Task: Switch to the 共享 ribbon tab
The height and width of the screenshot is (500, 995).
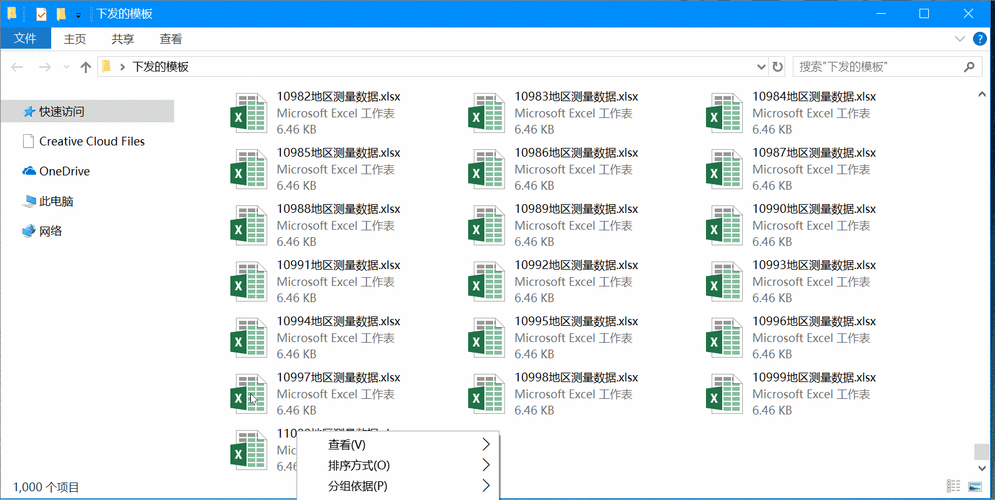Action: point(123,39)
